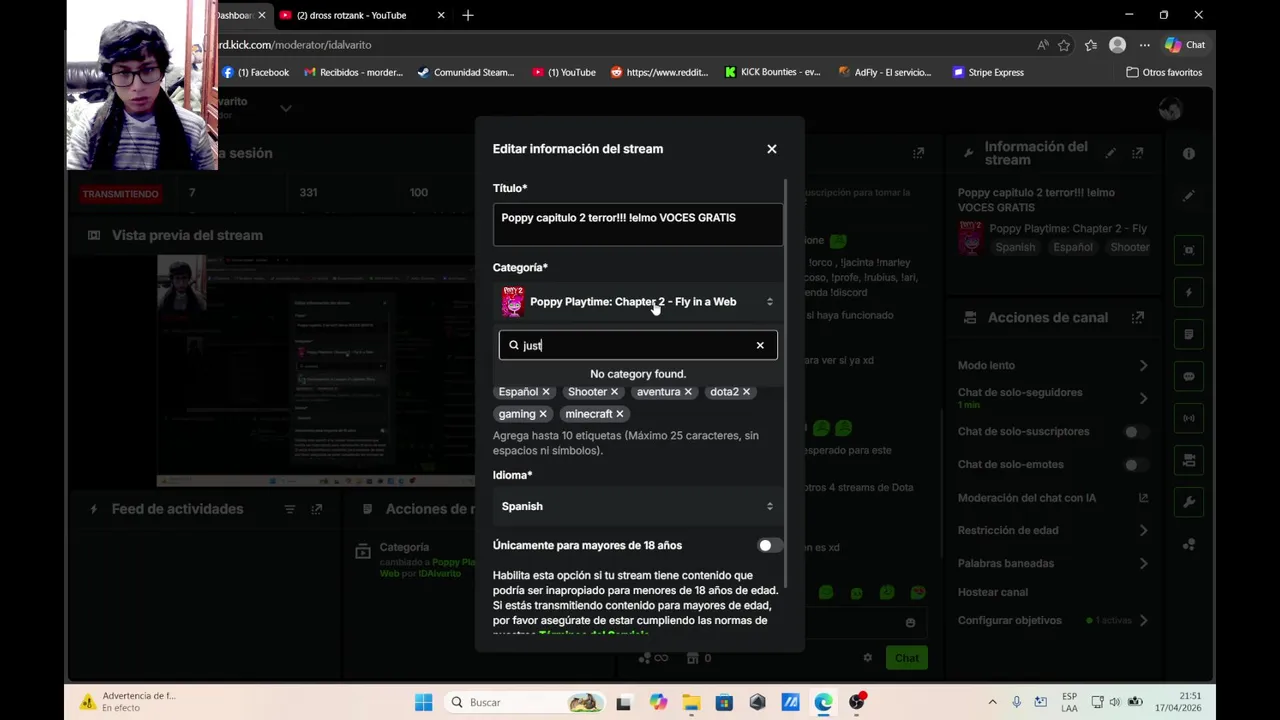Viewport: 1280px width, 720px height.
Task: Remove the aventura tag
Action: 688,392
